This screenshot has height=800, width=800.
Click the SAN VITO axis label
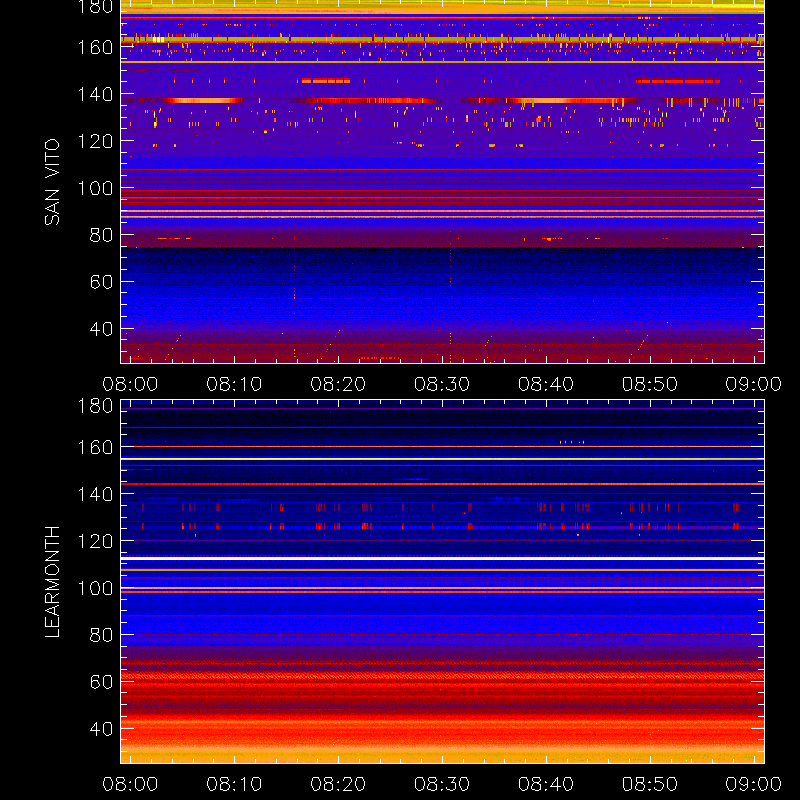pos(52,182)
